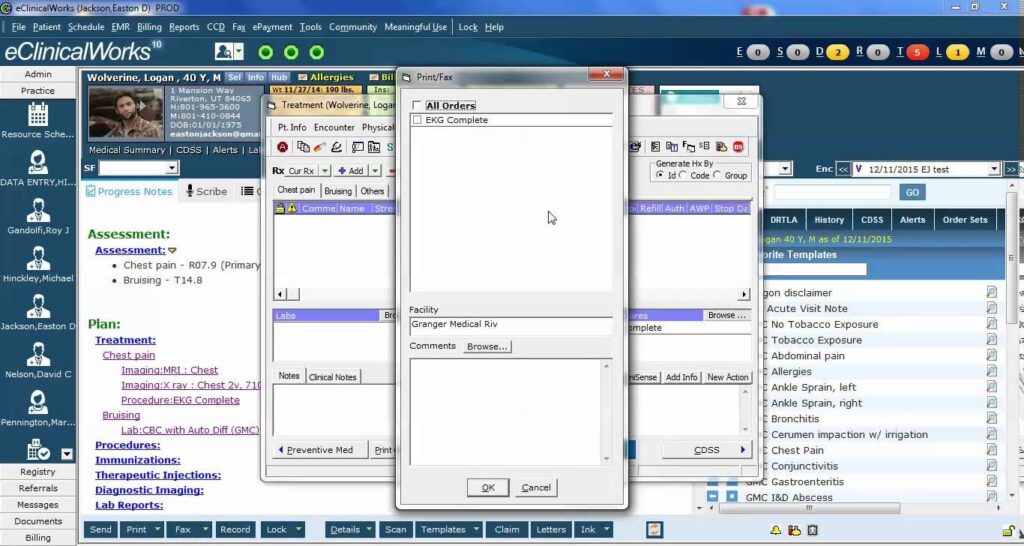Open the encounter date dropdown
Viewport: 1024px width, 546px height.
click(994, 169)
